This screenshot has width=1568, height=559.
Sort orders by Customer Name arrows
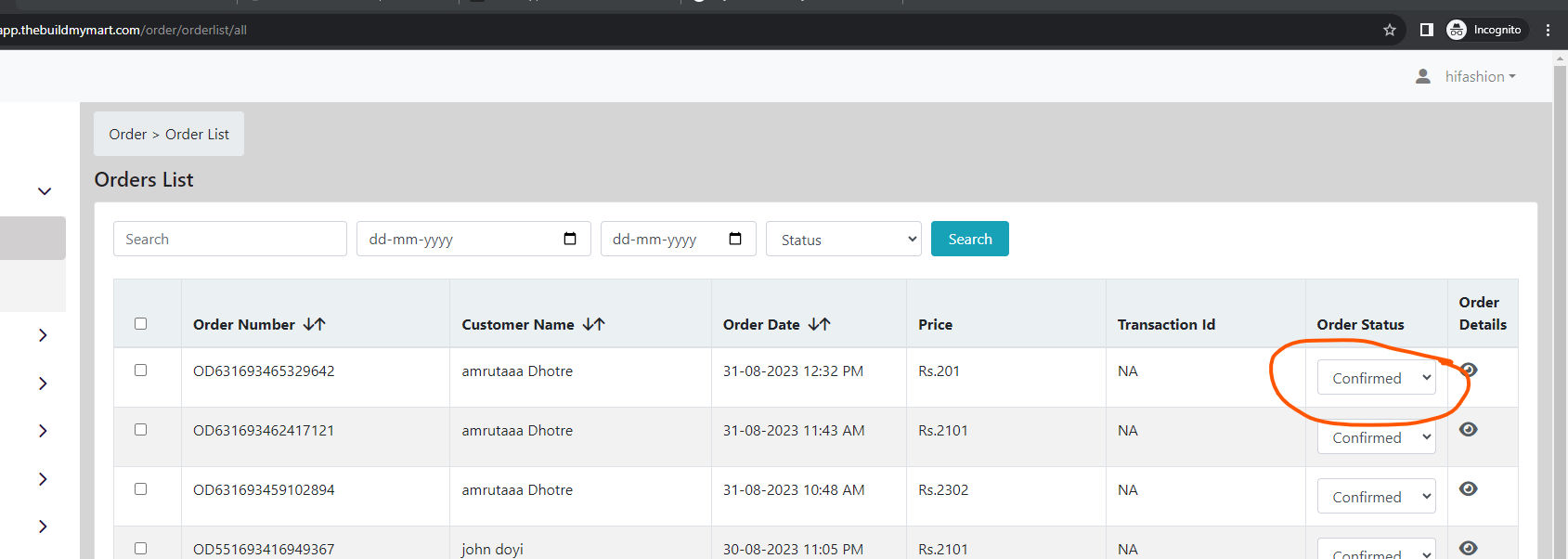594,324
